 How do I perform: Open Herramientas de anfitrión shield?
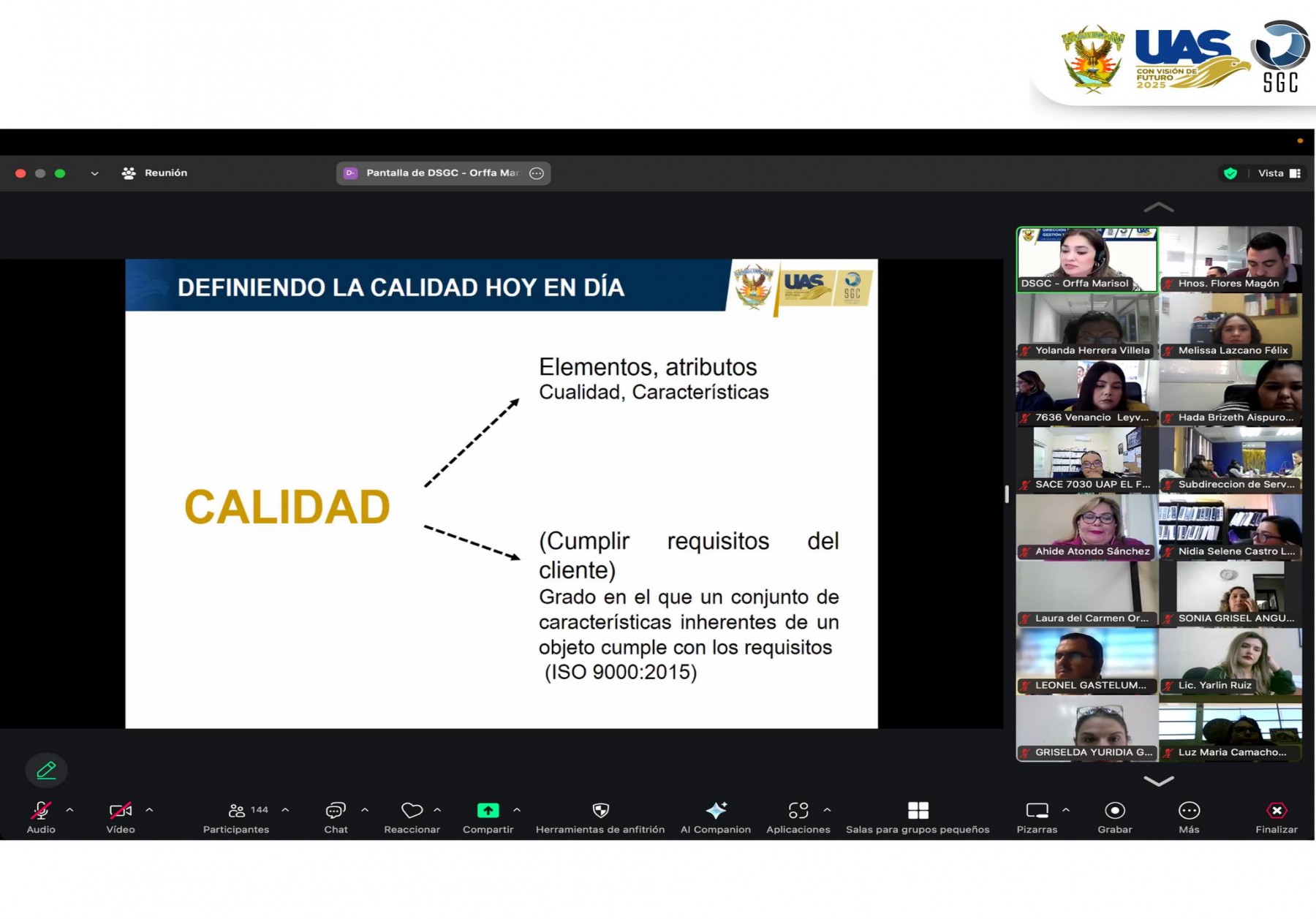point(600,812)
